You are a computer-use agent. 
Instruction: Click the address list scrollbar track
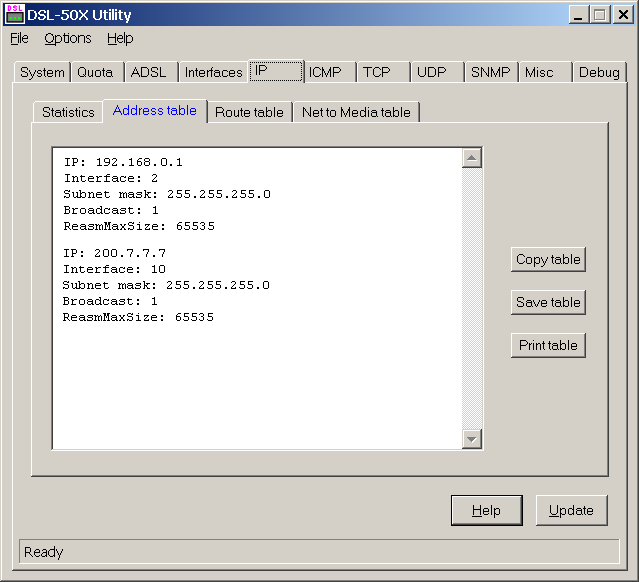tap(472, 298)
